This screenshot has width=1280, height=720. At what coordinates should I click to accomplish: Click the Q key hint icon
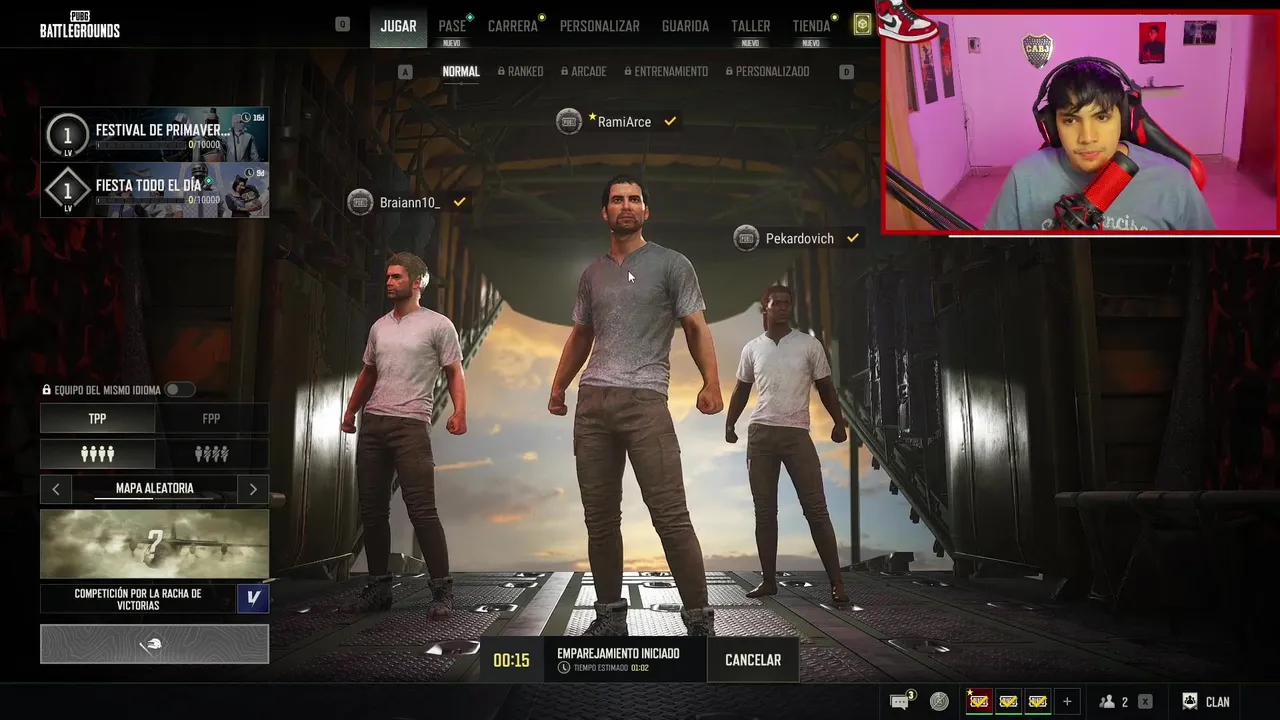pos(343,24)
